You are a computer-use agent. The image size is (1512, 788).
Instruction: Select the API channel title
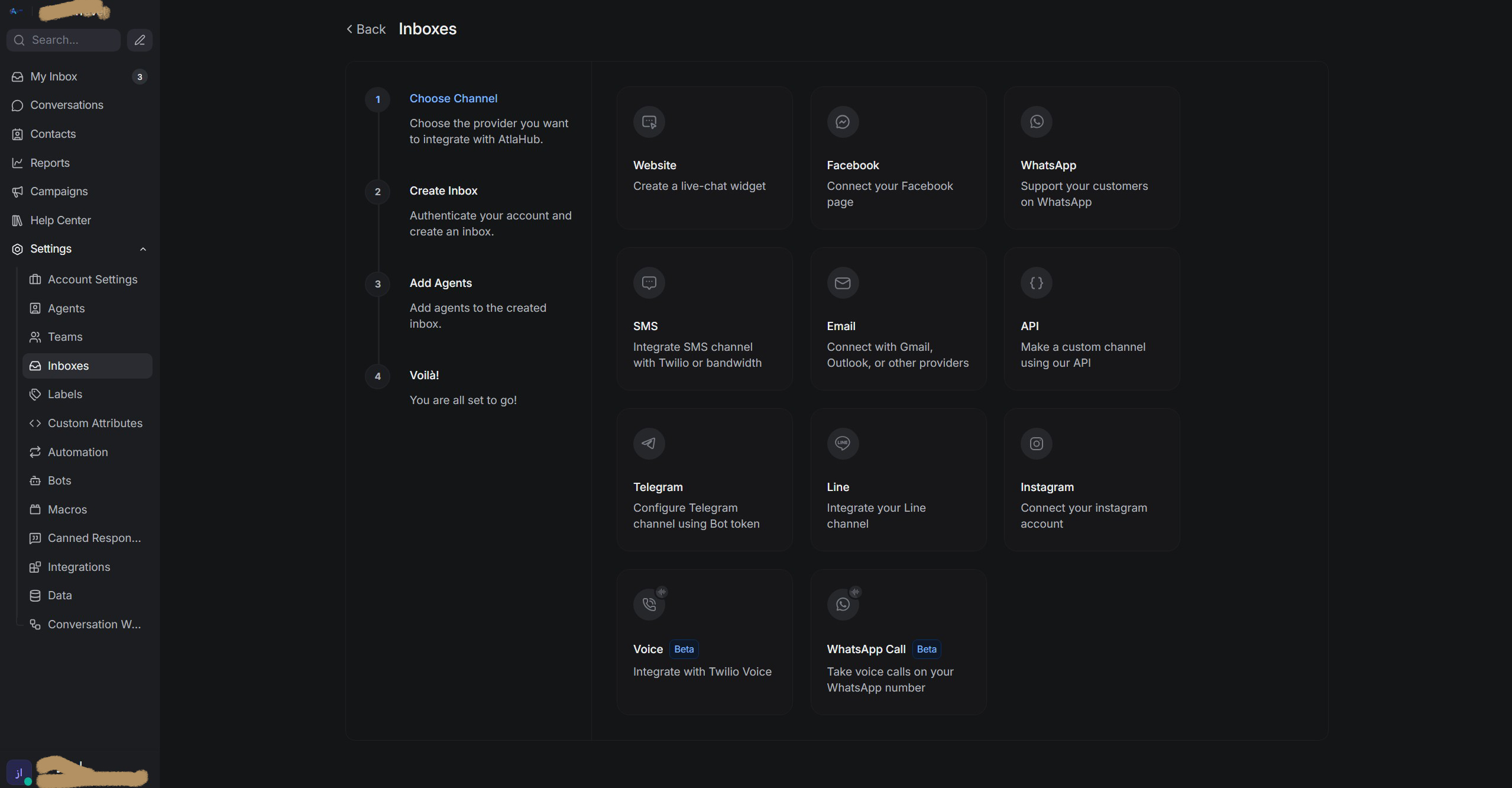click(x=1029, y=326)
